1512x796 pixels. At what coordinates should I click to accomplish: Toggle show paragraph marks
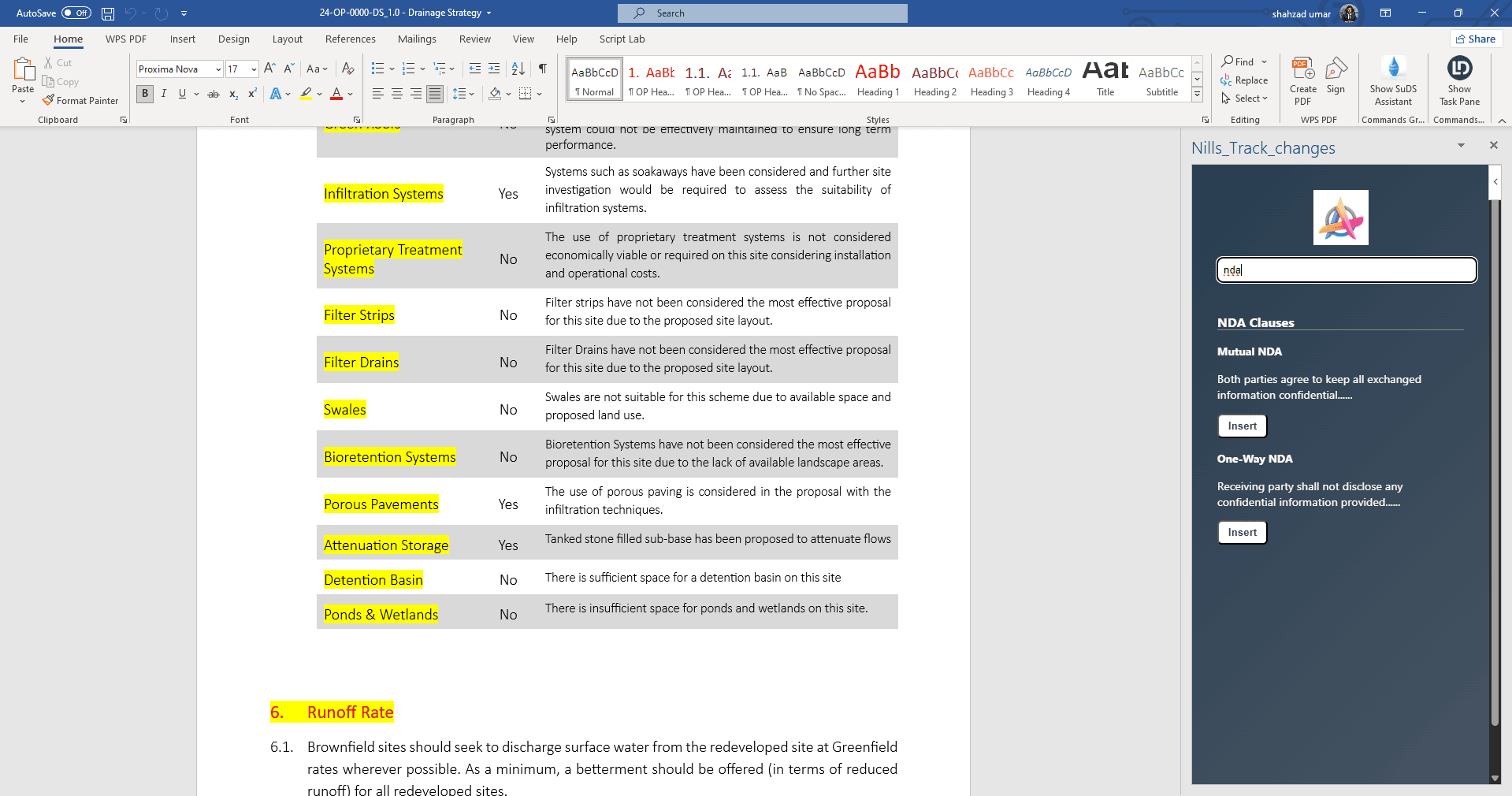pyautogui.click(x=543, y=69)
